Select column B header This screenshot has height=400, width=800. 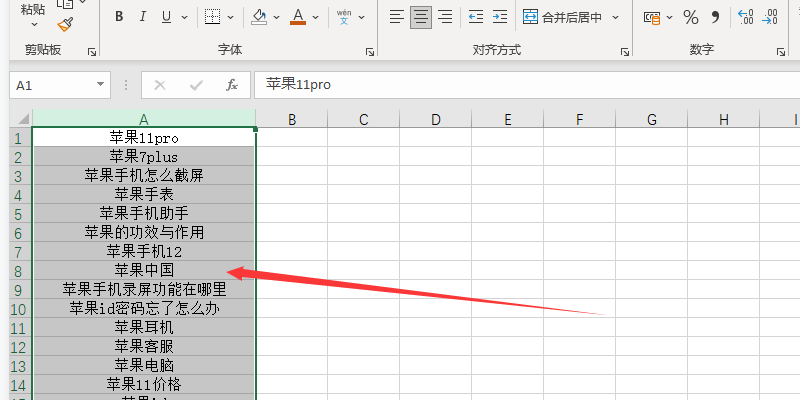click(x=292, y=119)
